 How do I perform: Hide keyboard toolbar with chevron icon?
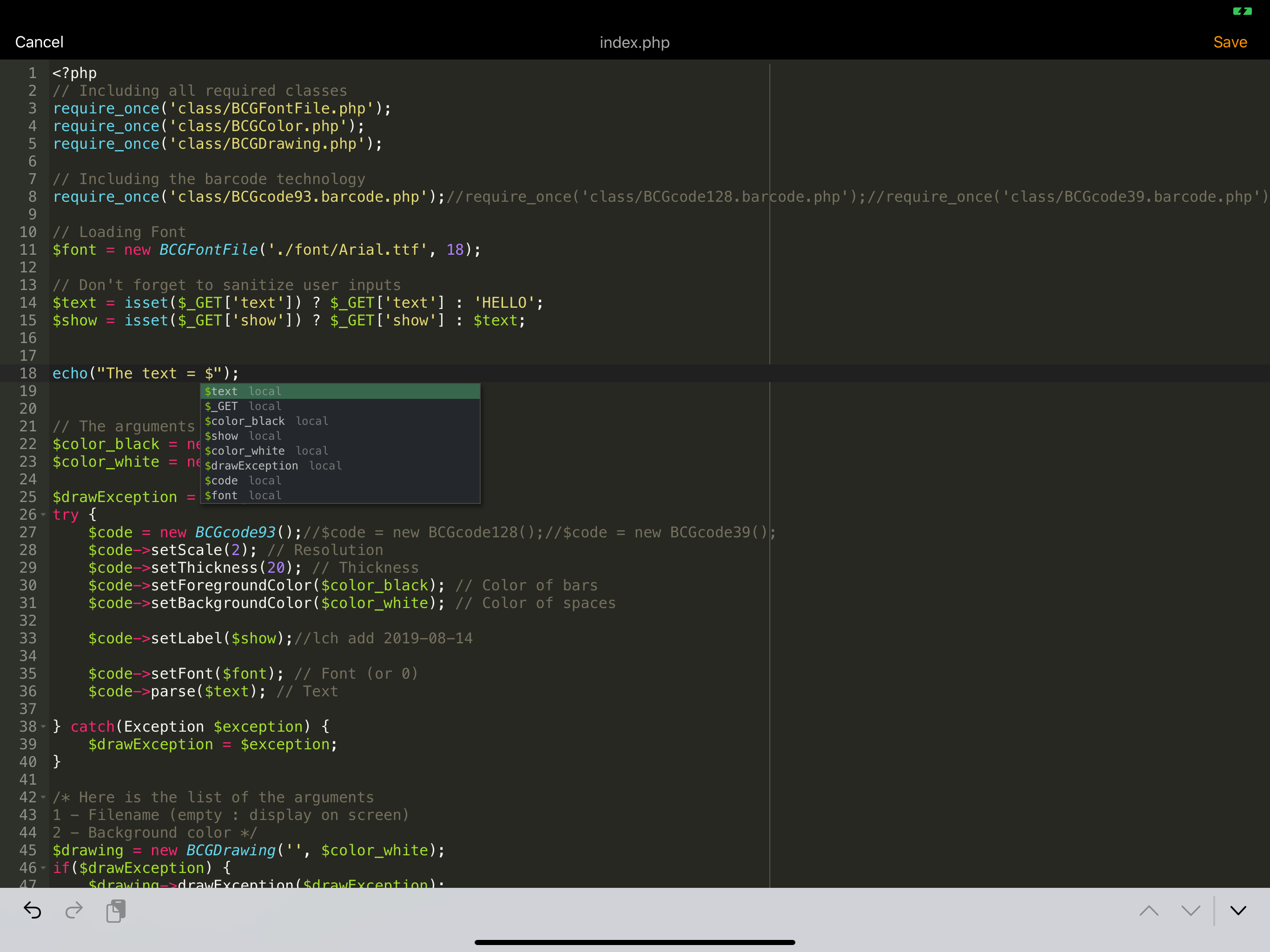click(1238, 911)
